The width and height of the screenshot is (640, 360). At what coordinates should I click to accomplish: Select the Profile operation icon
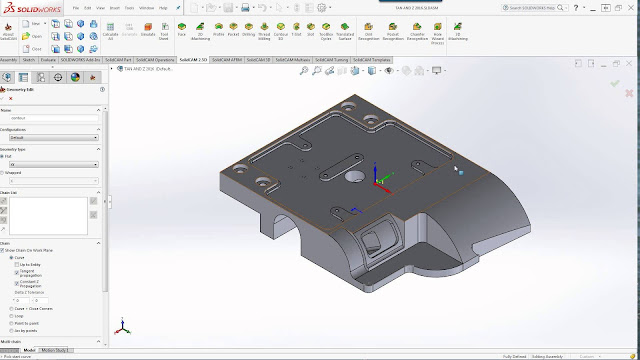(218, 30)
